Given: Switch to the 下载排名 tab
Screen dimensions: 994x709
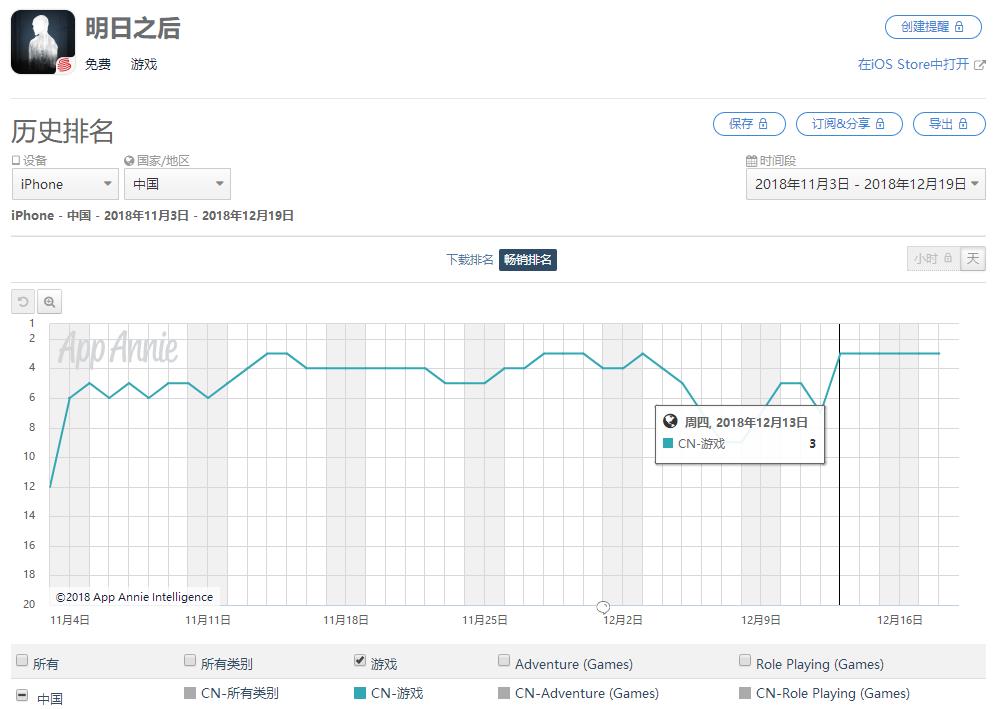Looking at the screenshot, I should pyautogui.click(x=470, y=259).
